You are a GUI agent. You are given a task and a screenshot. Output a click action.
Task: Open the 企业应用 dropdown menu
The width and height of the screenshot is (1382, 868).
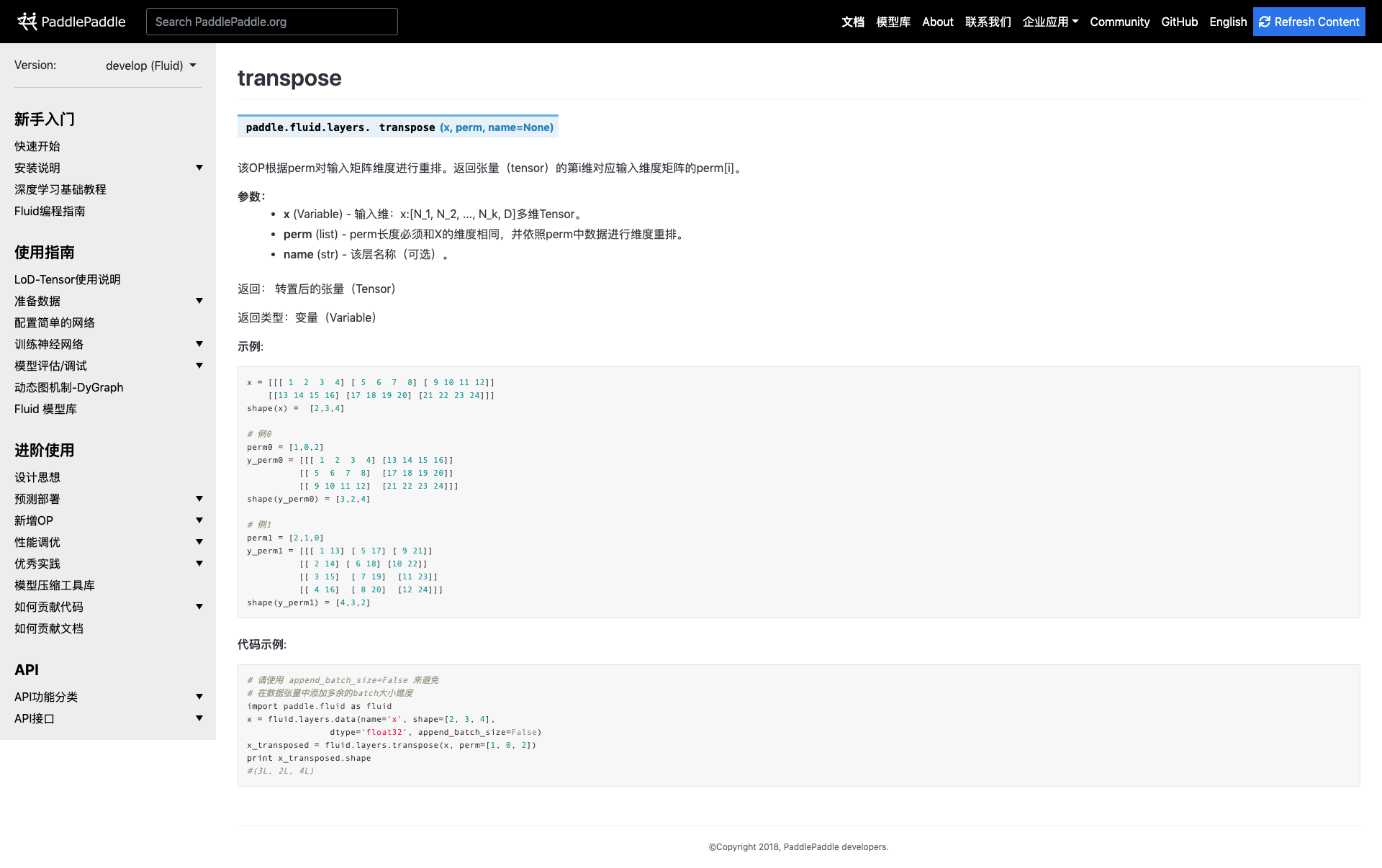pos(1050,22)
